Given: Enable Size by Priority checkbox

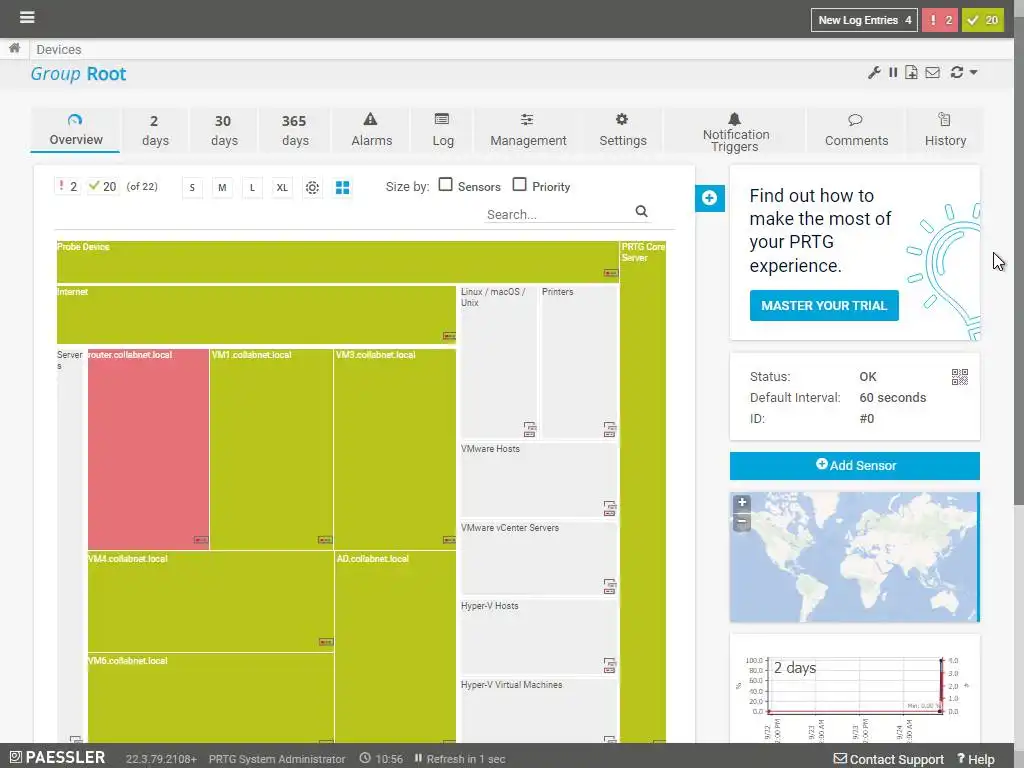Looking at the screenshot, I should [x=519, y=185].
